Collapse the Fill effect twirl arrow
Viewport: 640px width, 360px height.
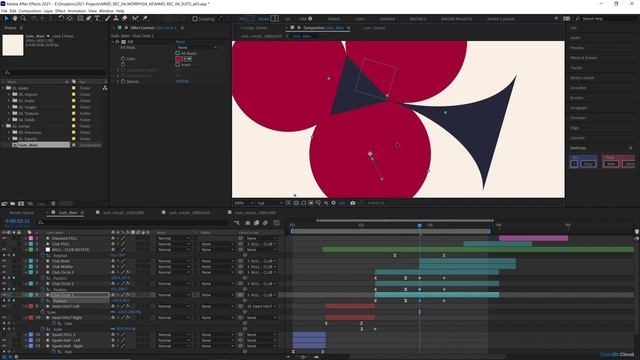click(113, 42)
